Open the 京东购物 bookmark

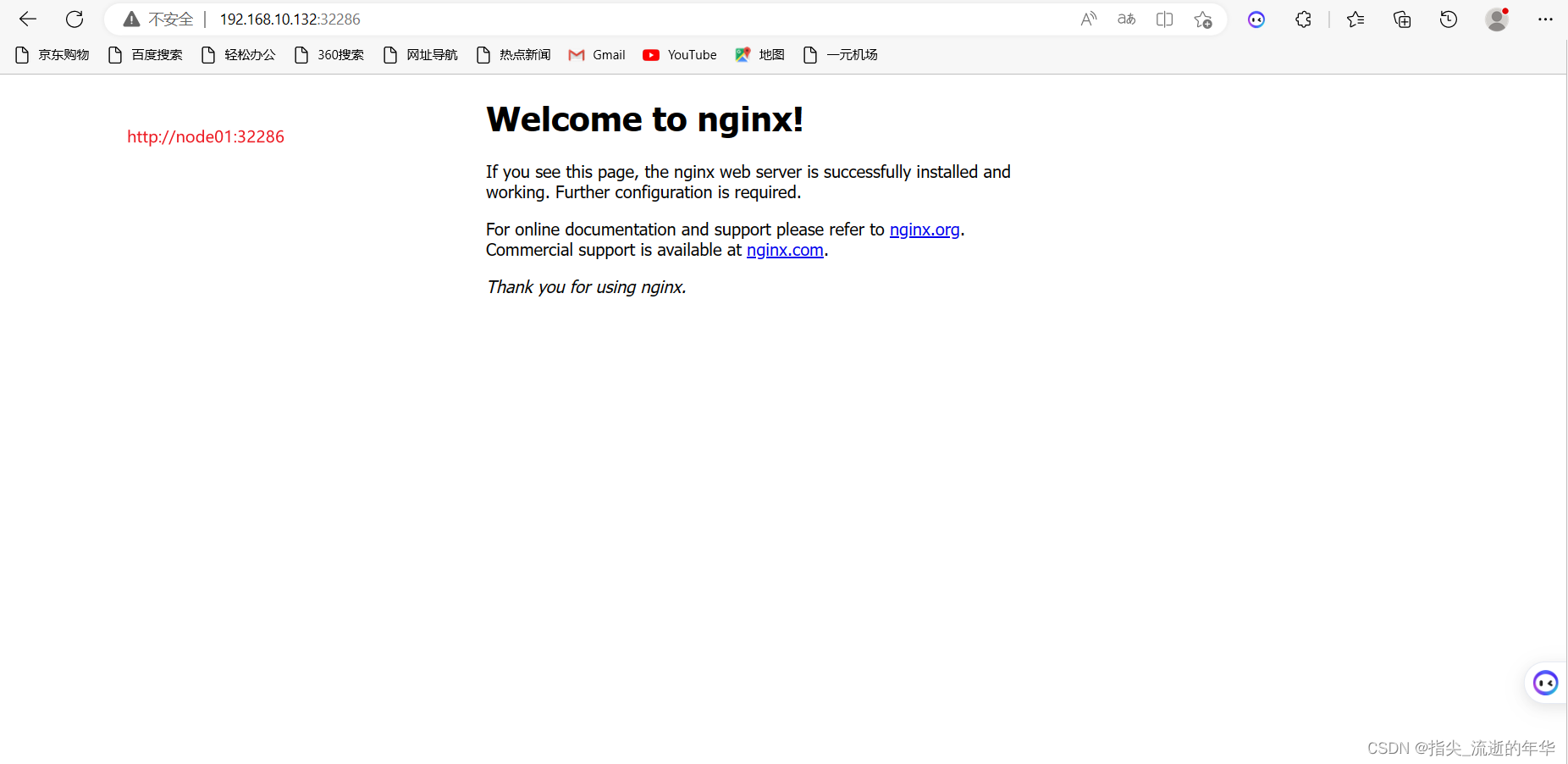(52, 55)
